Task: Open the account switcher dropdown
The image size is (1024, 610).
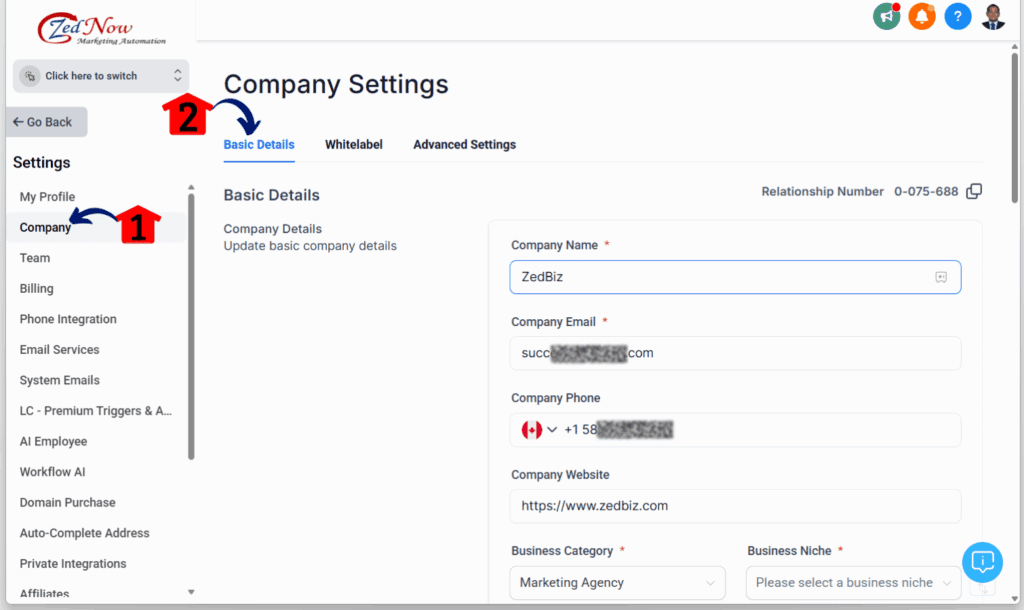Action: (101, 76)
